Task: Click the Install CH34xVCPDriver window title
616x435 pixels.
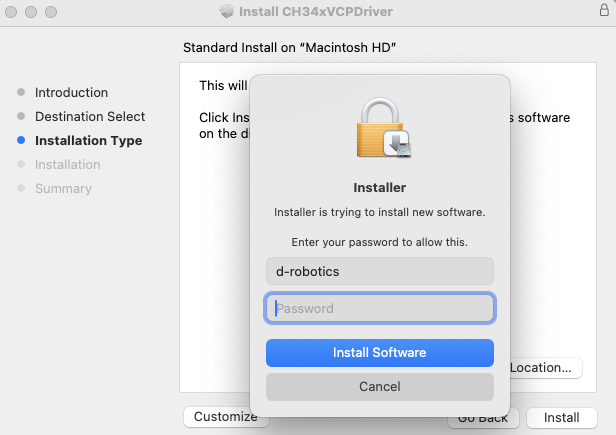Action: (x=318, y=12)
